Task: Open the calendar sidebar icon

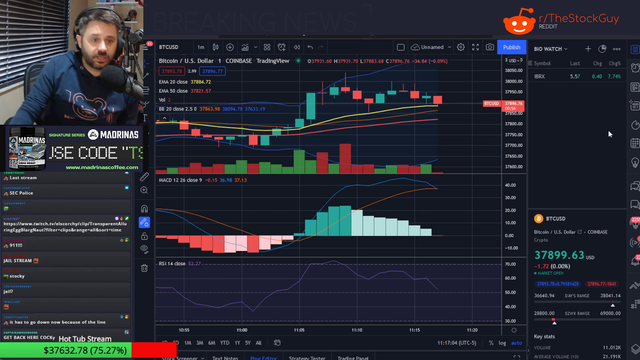Action: pos(635,143)
